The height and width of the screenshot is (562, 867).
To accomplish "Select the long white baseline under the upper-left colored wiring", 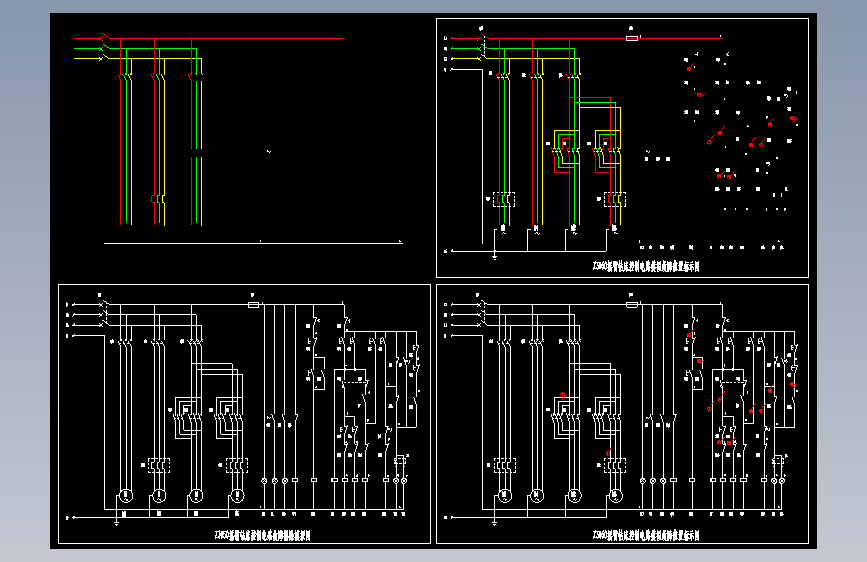I will 253,243.
